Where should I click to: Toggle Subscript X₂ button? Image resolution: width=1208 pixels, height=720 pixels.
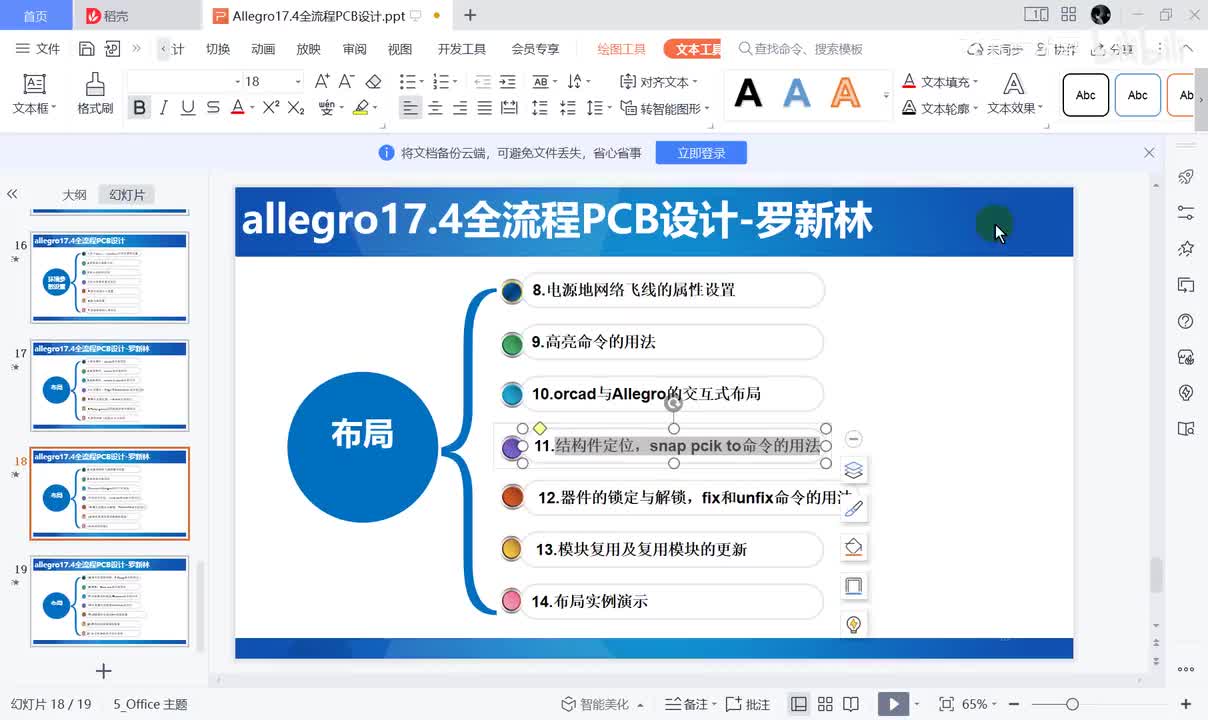pyautogui.click(x=296, y=108)
